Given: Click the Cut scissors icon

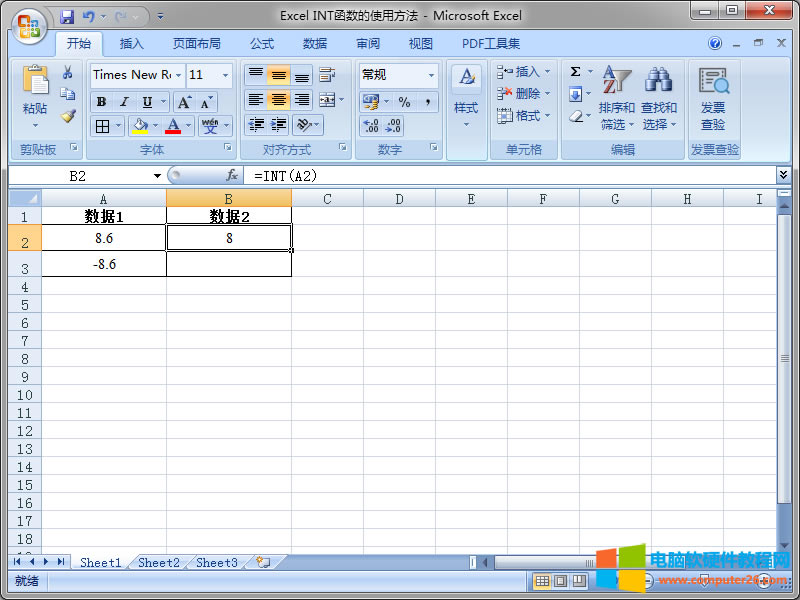Looking at the screenshot, I should click(x=68, y=73).
